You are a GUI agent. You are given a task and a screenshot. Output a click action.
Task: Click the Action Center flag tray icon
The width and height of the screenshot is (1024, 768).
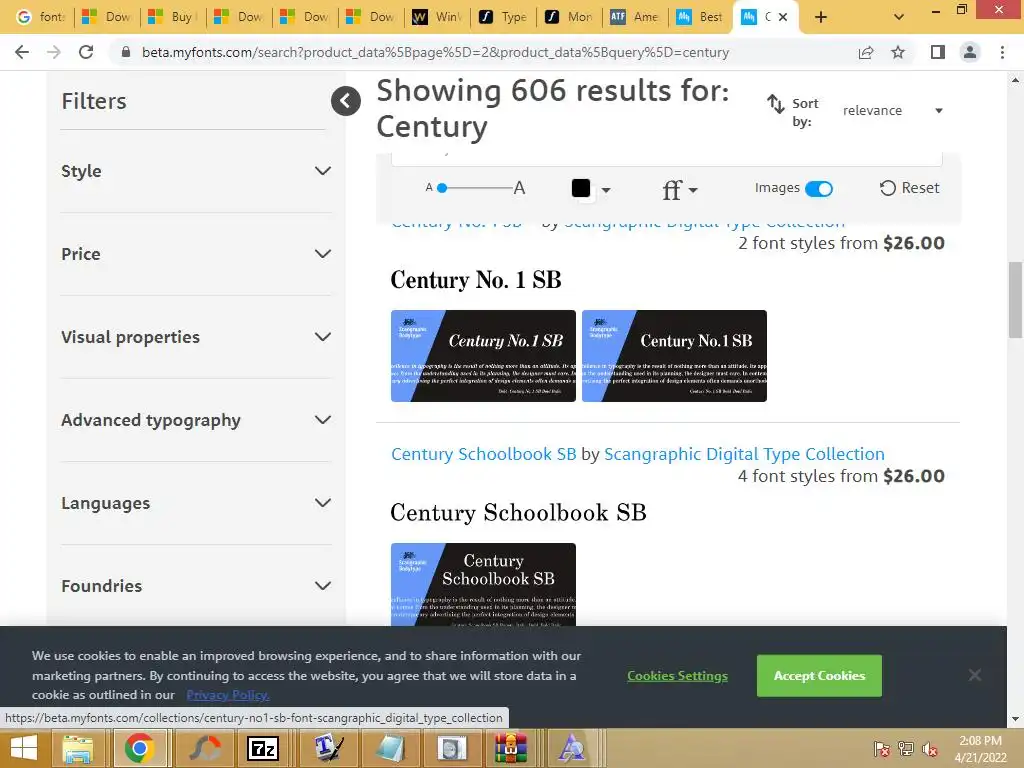pyautogui.click(x=881, y=749)
